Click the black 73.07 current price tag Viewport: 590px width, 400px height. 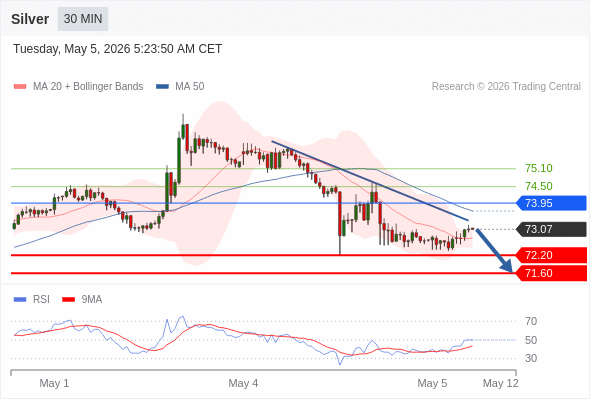[551, 229]
